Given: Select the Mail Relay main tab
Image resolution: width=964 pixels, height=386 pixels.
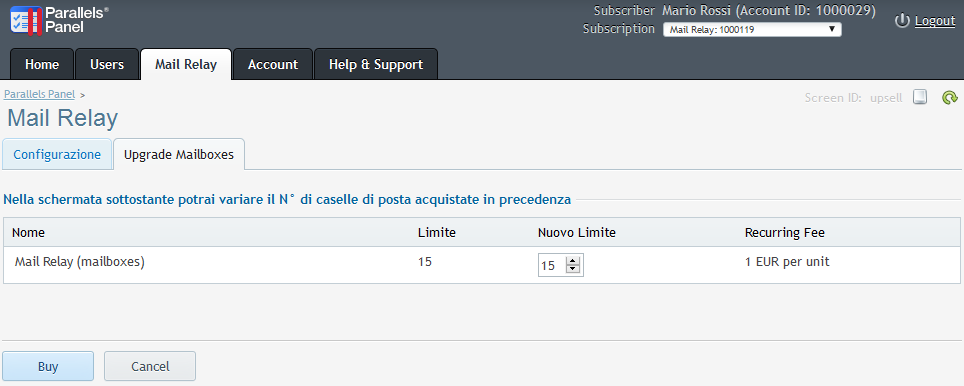Looking at the screenshot, I should tap(186, 64).
